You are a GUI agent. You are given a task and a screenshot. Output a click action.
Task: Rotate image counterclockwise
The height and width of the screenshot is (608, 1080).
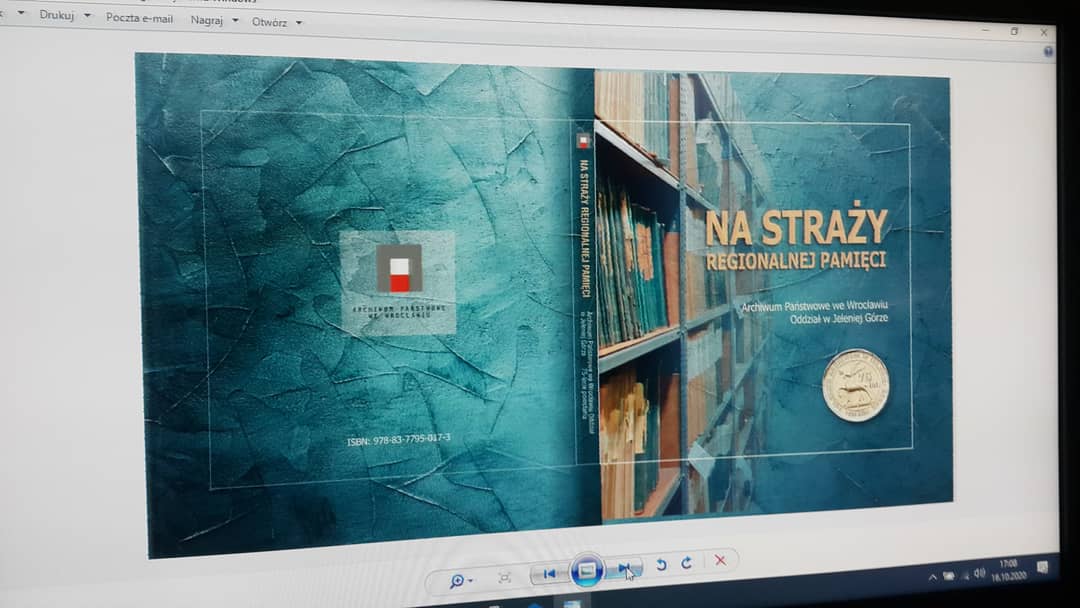[x=661, y=565]
